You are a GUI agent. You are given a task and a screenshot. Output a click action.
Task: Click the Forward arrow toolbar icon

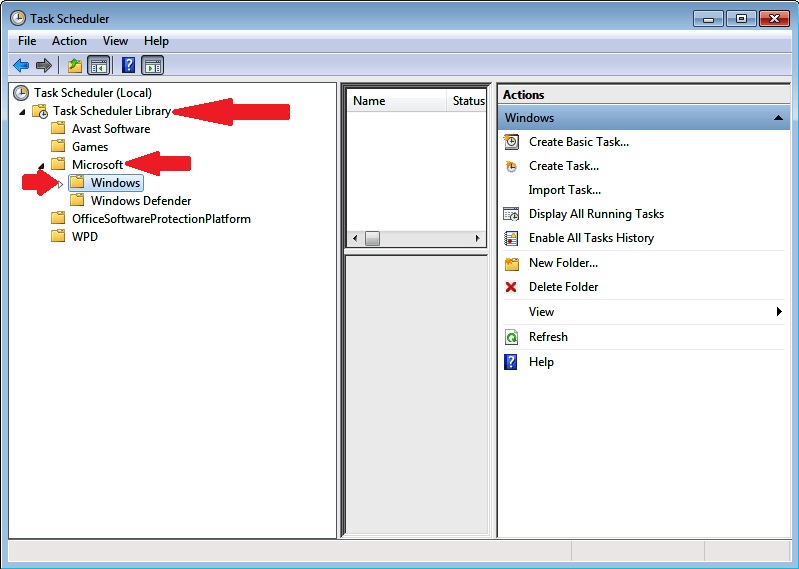(x=44, y=65)
